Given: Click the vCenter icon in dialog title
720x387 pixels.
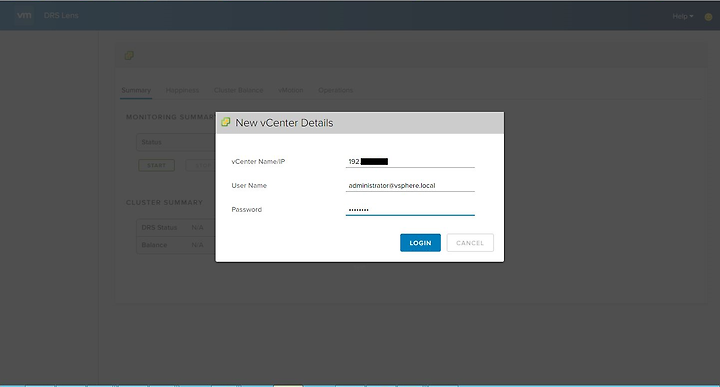Looking at the screenshot, I should click(225, 122).
